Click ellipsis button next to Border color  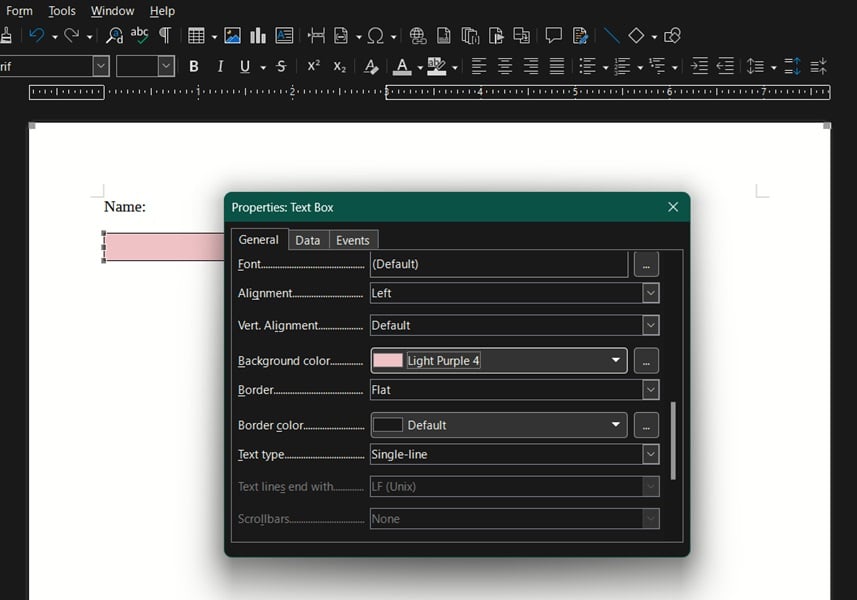646,426
